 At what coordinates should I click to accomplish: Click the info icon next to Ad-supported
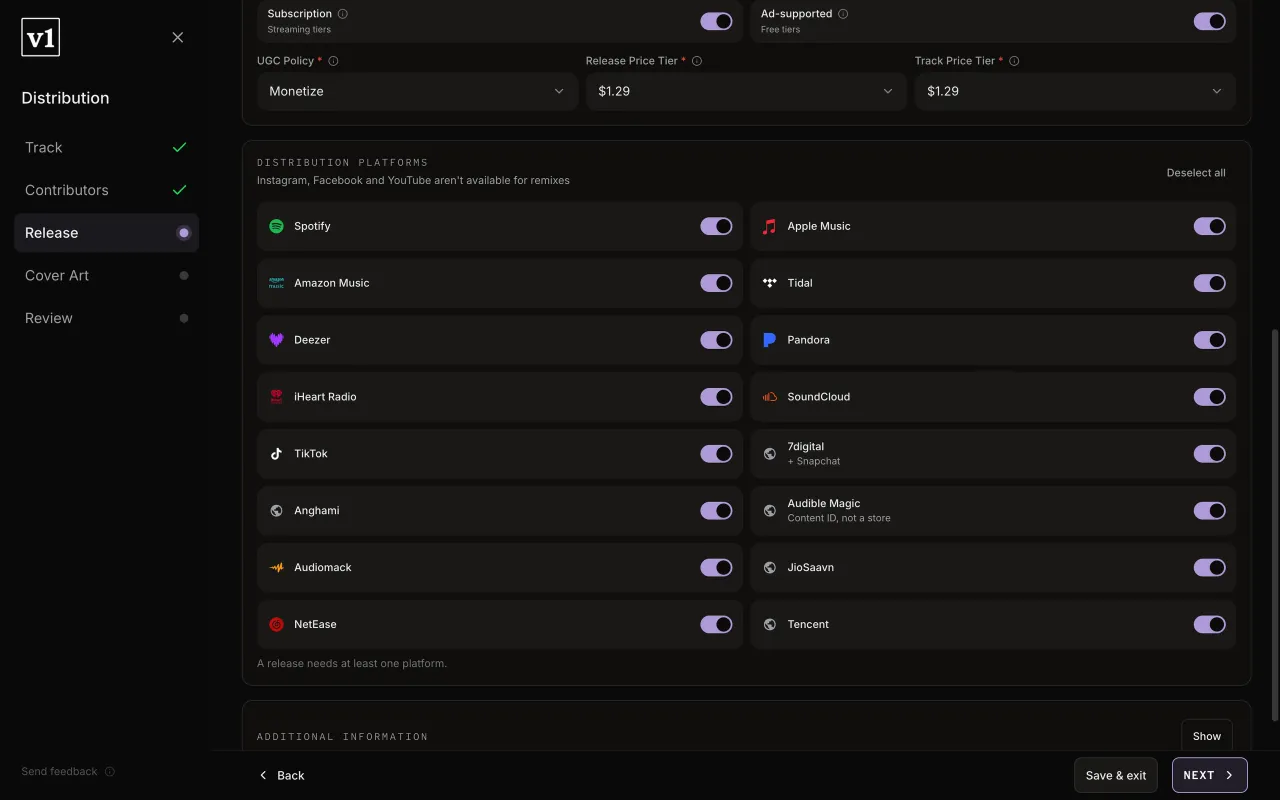coord(843,14)
